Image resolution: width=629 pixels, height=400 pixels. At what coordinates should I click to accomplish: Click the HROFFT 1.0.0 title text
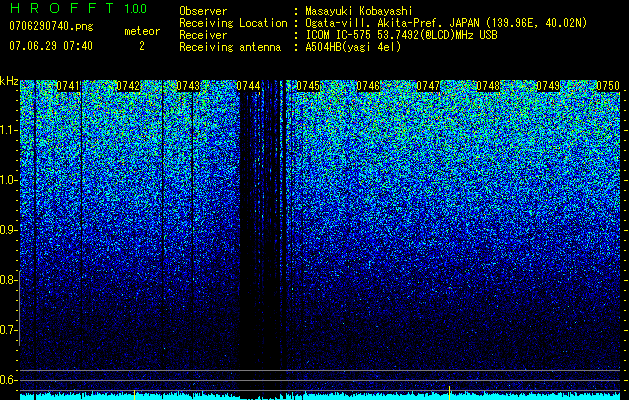[x=78, y=8]
